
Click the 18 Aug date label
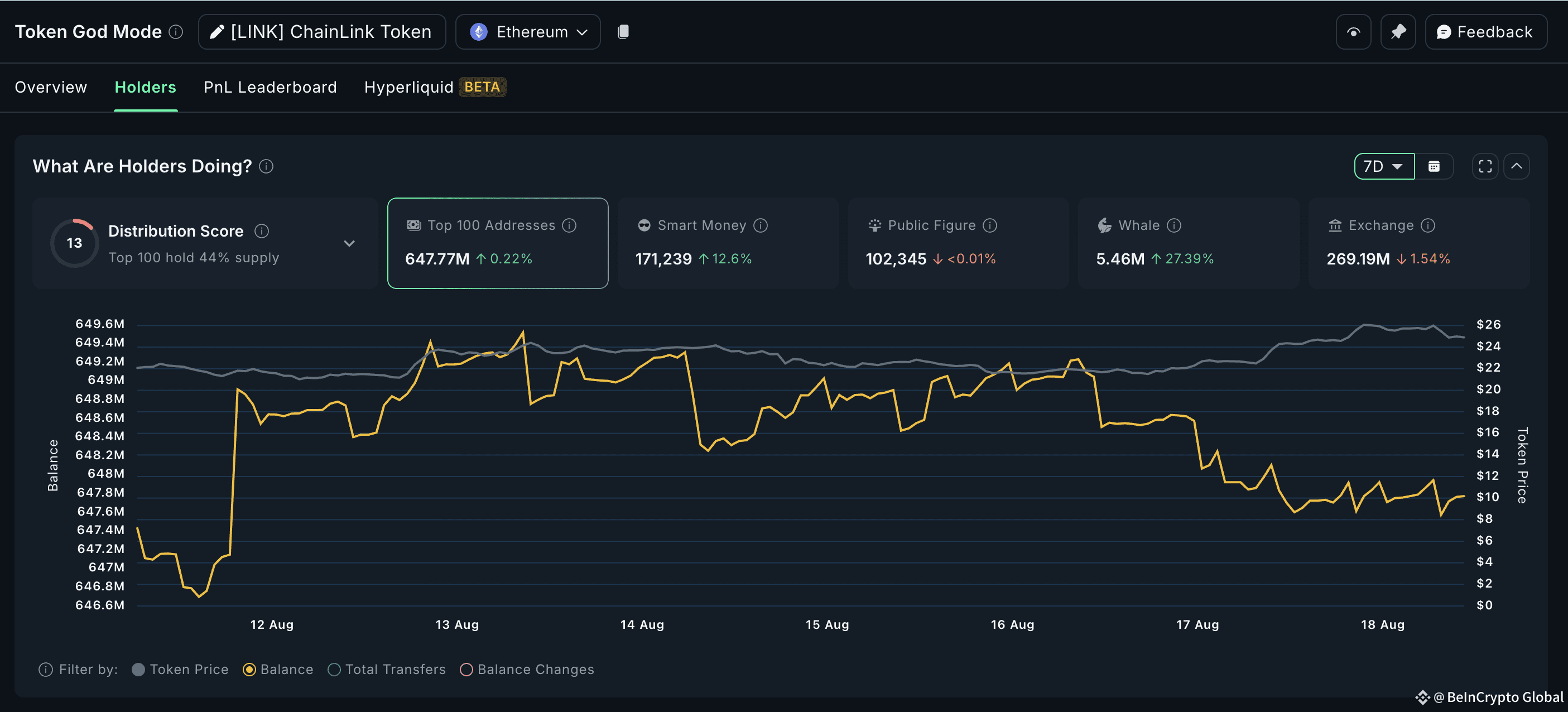[1383, 624]
